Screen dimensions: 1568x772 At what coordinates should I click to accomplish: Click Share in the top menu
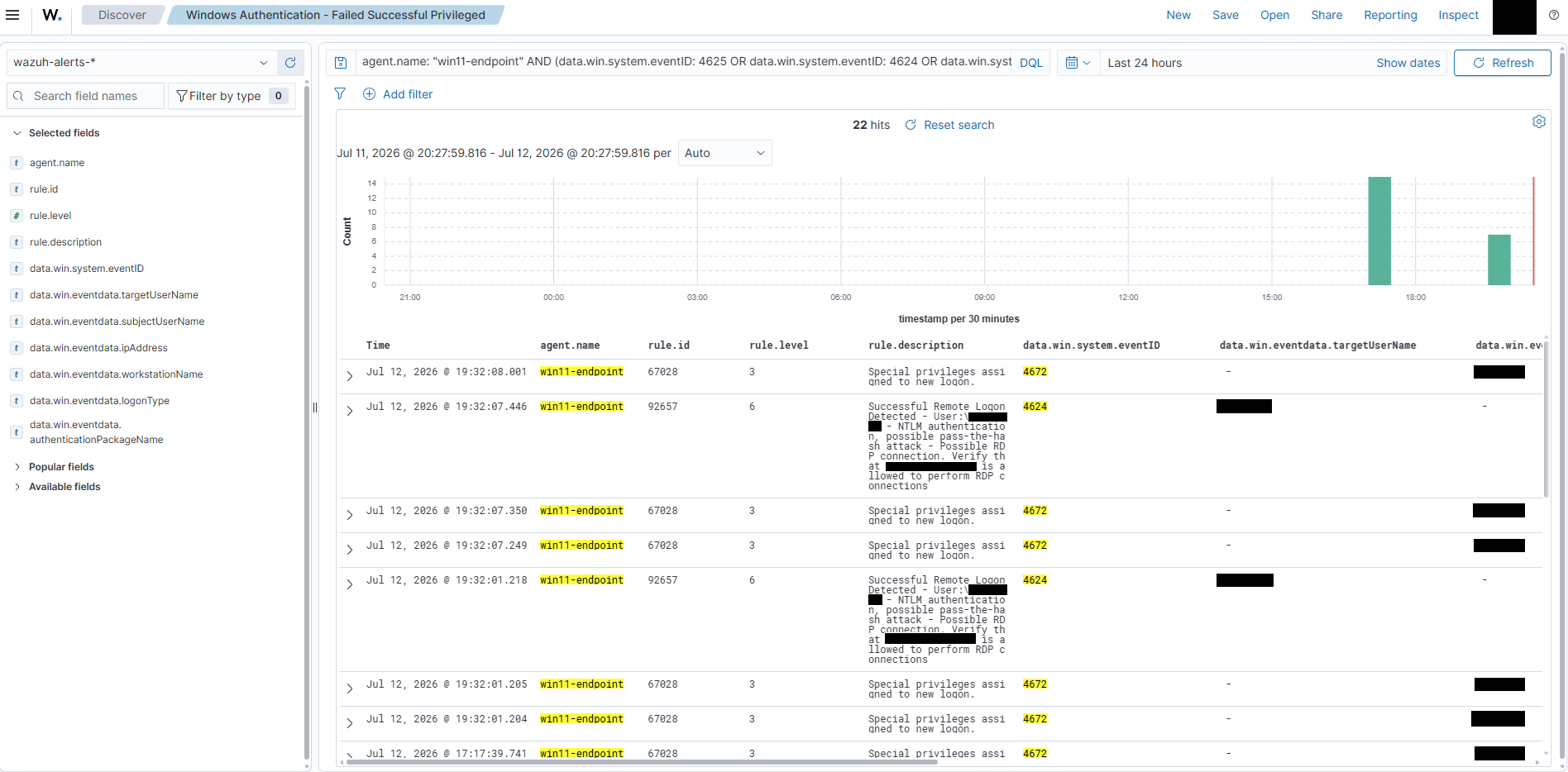point(1327,15)
